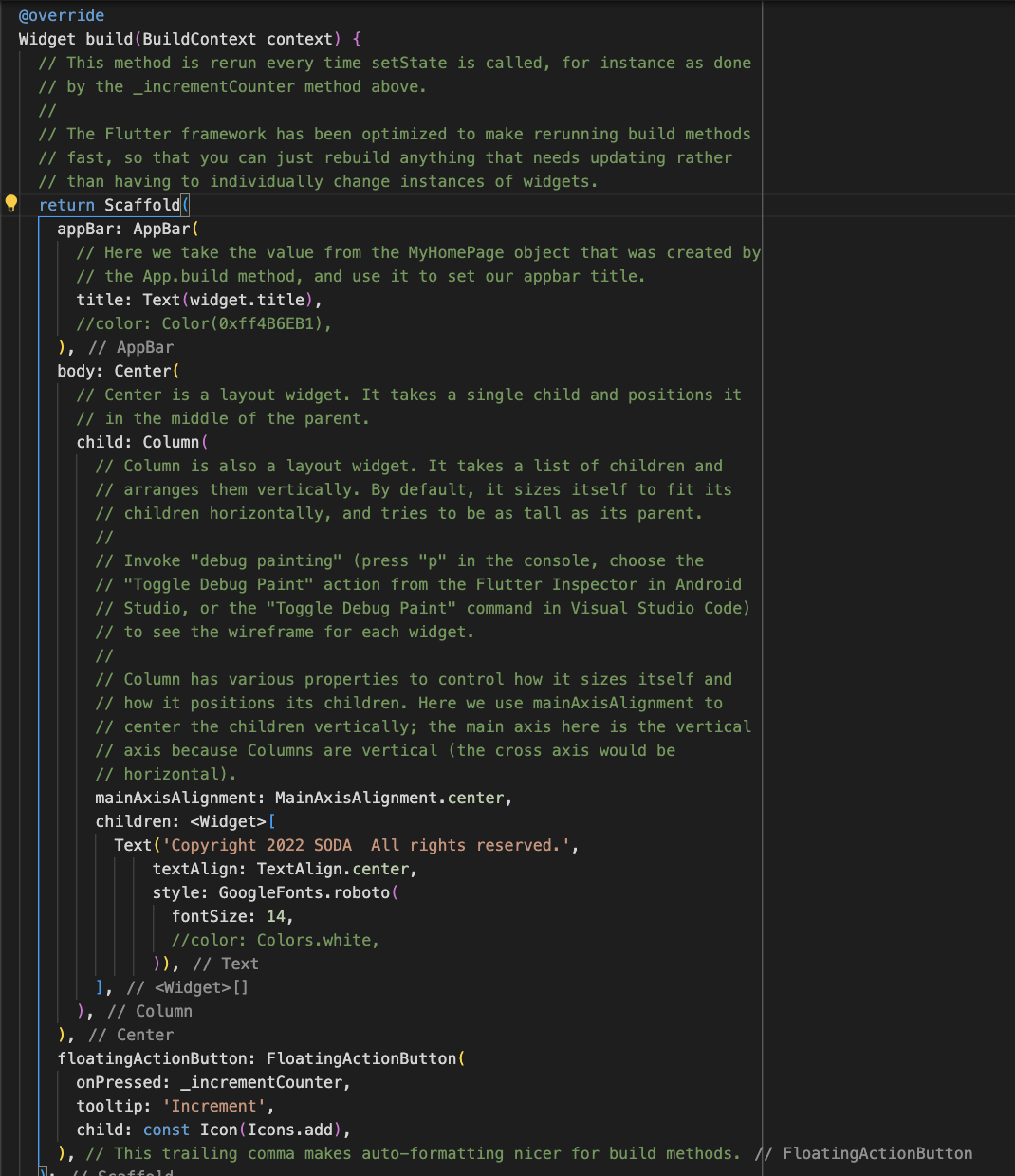Click the @override annotation

(x=62, y=15)
